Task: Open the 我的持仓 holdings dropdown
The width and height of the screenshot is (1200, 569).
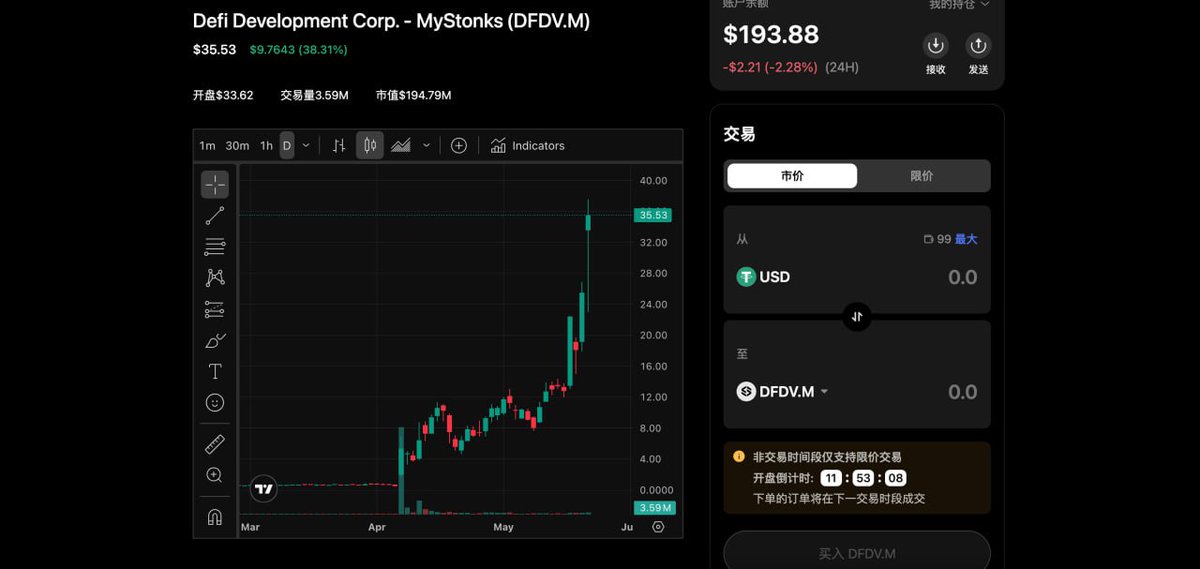Action: [x=959, y=5]
